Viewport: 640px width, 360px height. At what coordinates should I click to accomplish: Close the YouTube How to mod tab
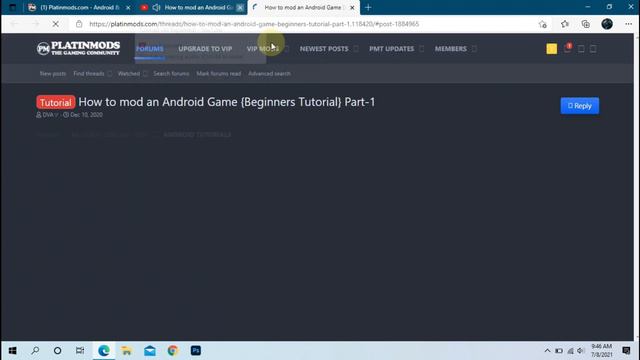[240, 7]
